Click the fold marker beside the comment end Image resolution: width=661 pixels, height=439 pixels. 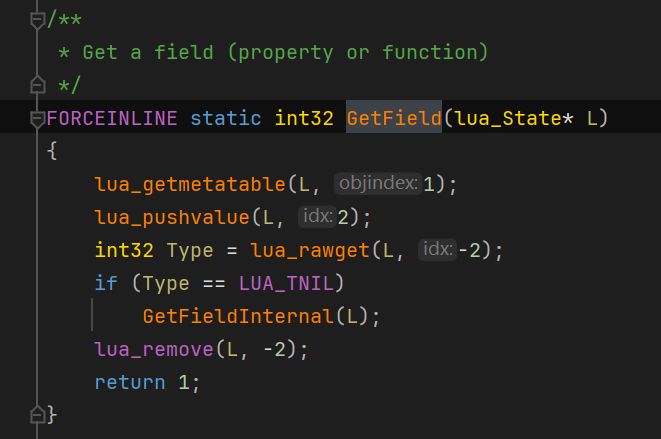click(37, 85)
